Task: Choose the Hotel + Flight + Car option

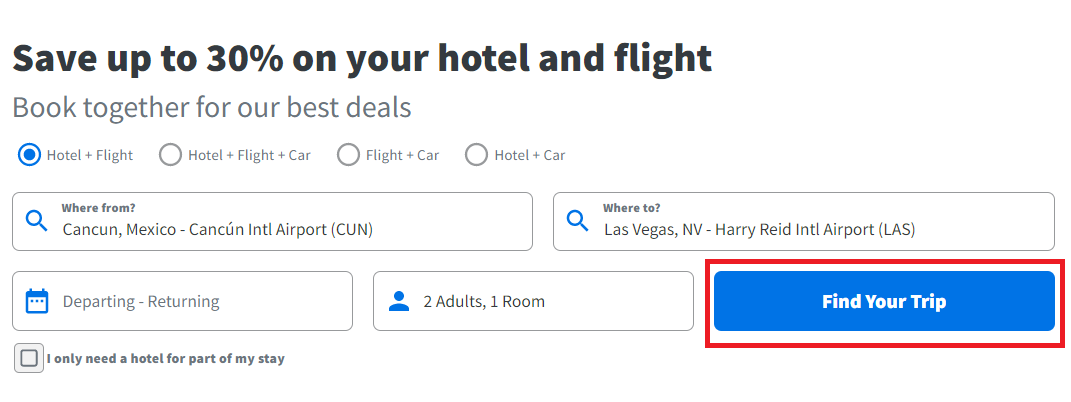Action: pyautogui.click(x=170, y=155)
